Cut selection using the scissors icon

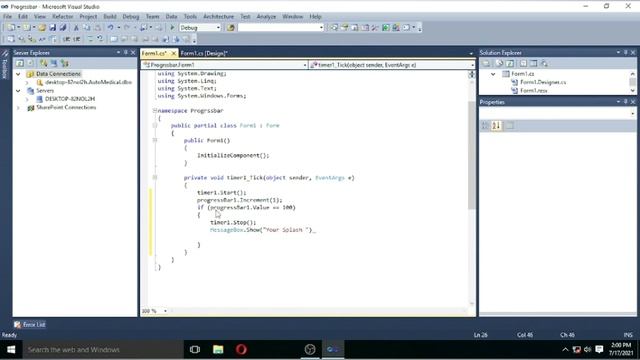tap(76, 28)
